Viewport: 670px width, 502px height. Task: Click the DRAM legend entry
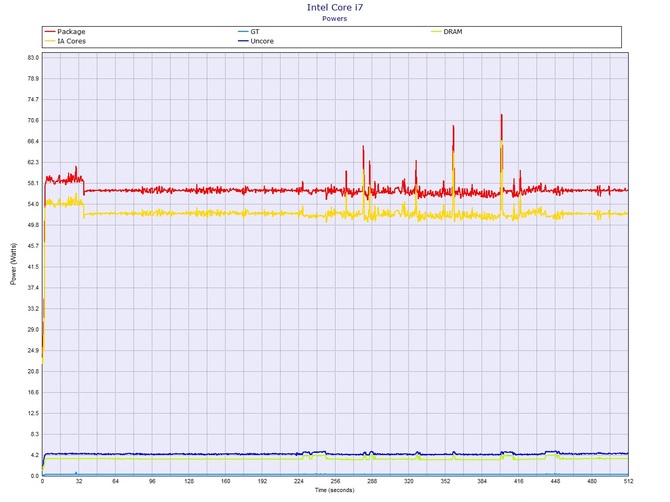pos(447,32)
